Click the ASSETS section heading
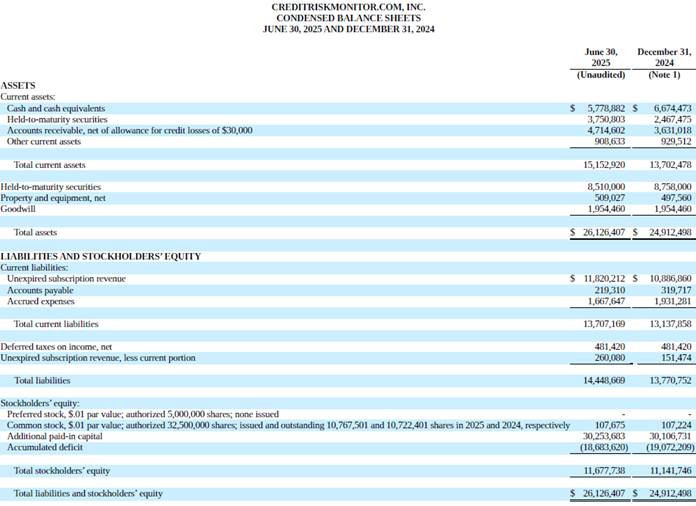 pyautogui.click(x=20, y=85)
